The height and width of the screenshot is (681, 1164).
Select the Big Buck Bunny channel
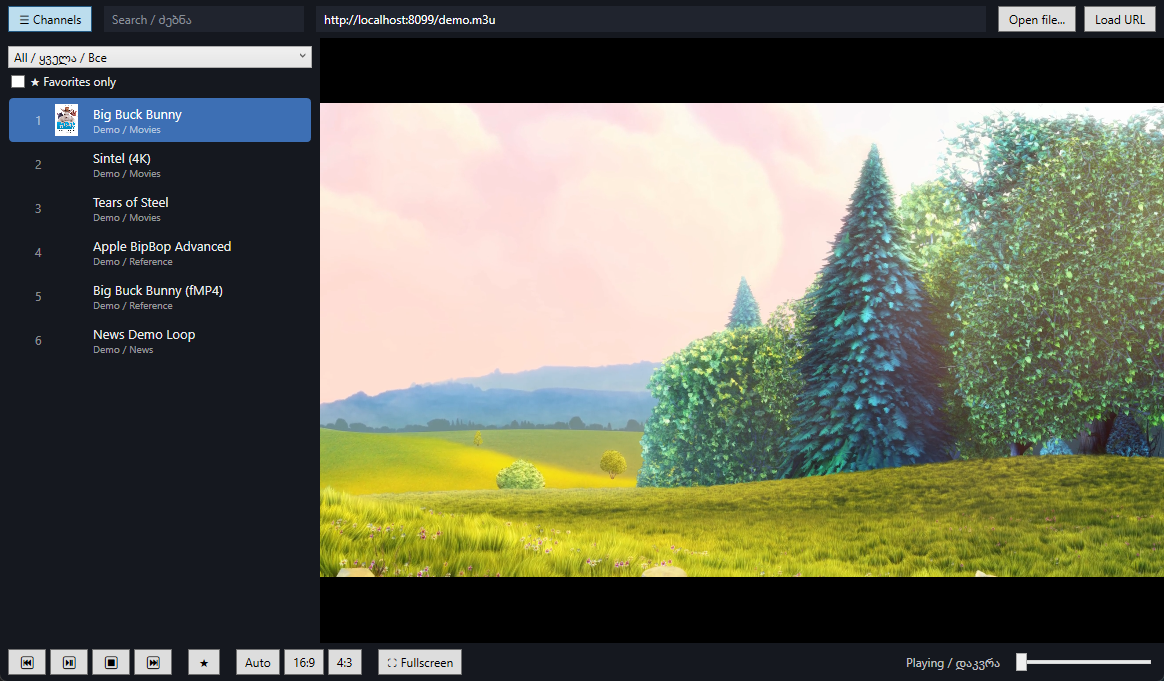point(160,120)
